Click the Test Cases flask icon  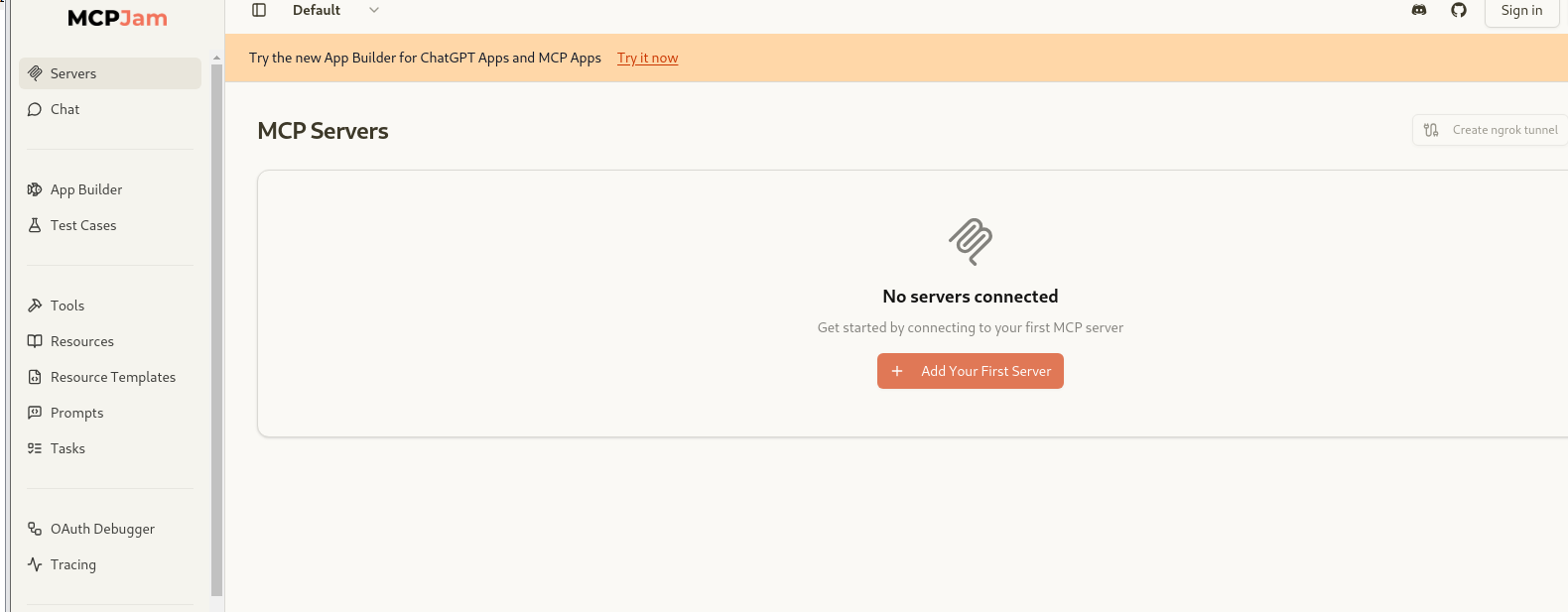35,225
